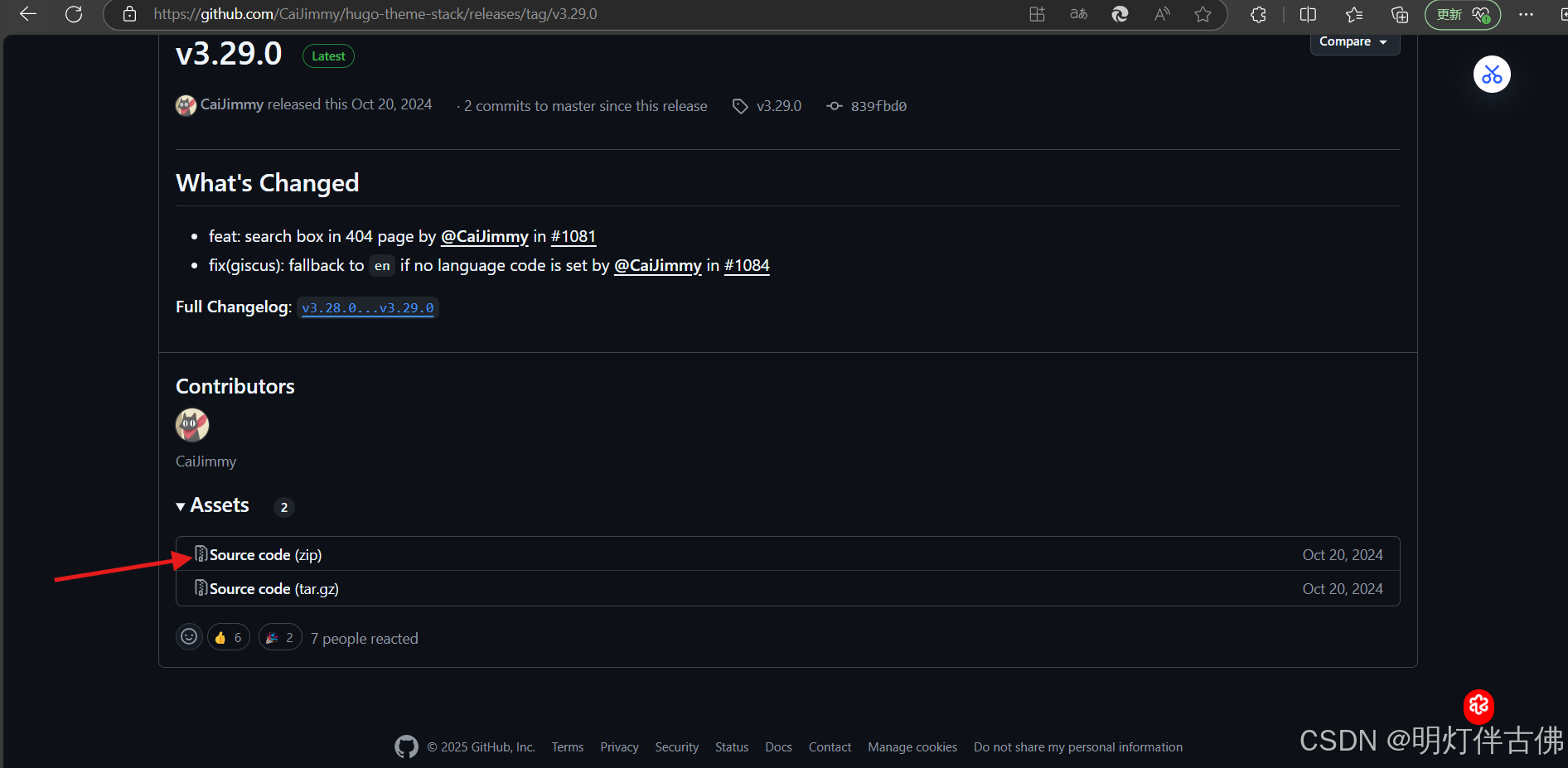Click the GitHub logo in the footer
Viewport: 1568px width, 768px height.
(406, 746)
